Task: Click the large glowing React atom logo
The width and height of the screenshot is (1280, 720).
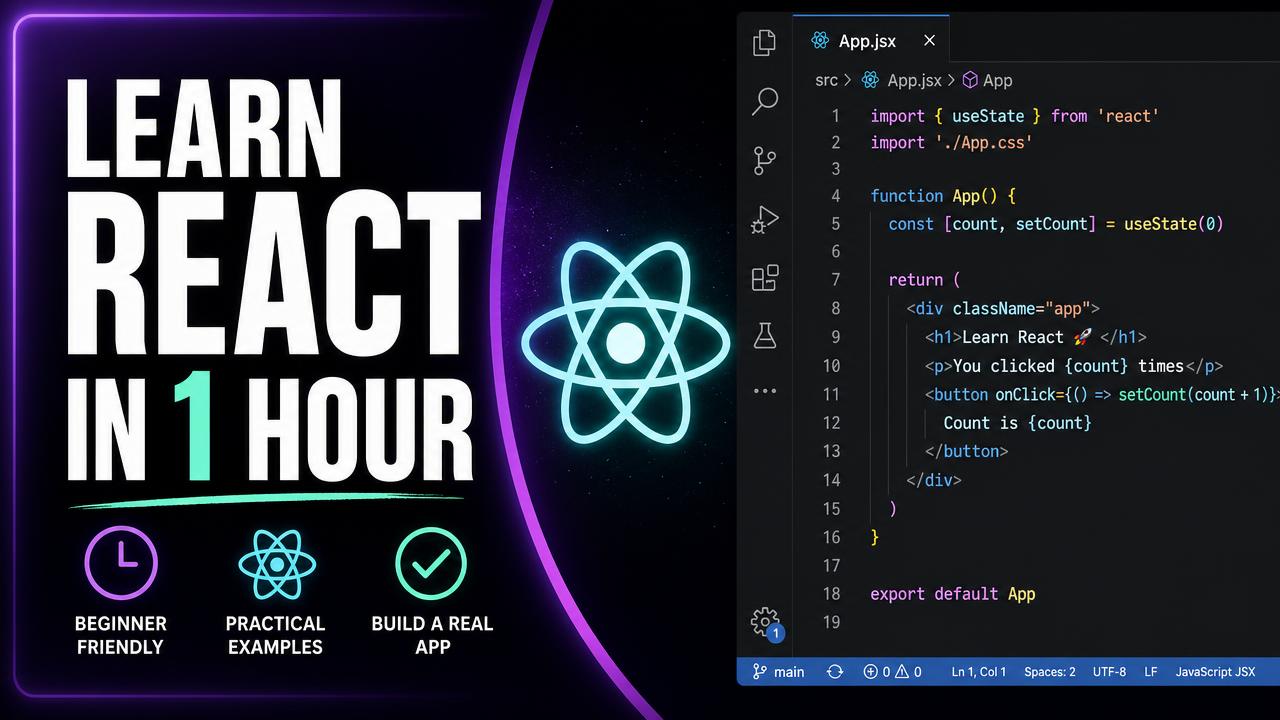Action: click(x=626, y=343)
